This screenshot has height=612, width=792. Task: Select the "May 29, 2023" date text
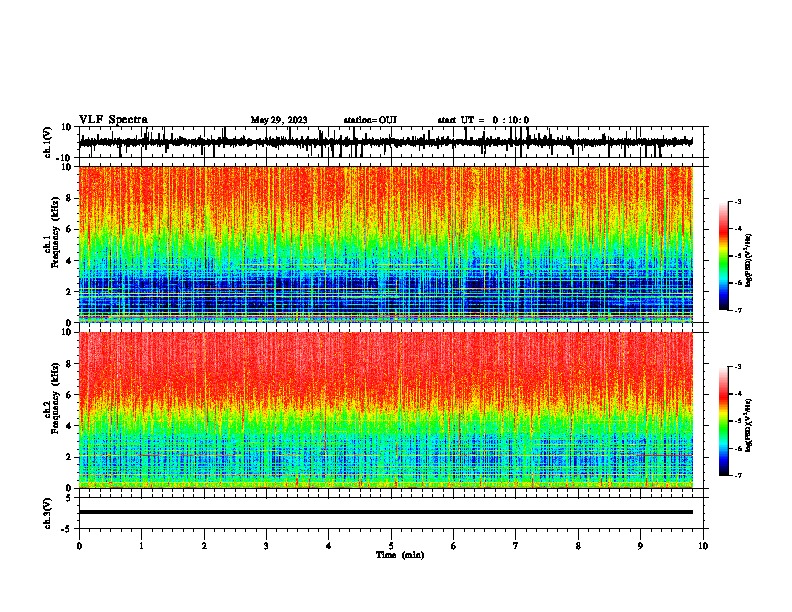[279, 120]
